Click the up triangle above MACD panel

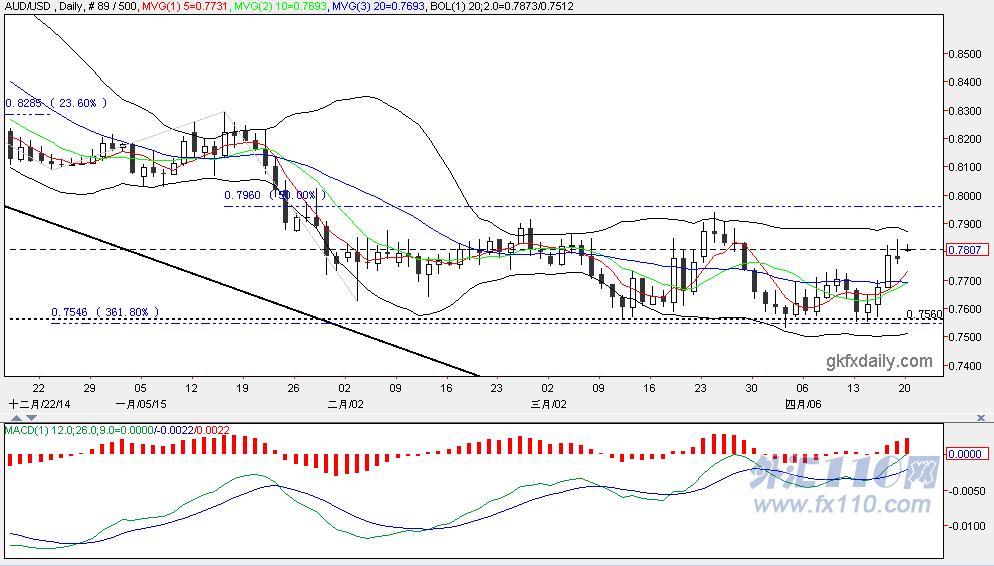click(x=16, y=418)
